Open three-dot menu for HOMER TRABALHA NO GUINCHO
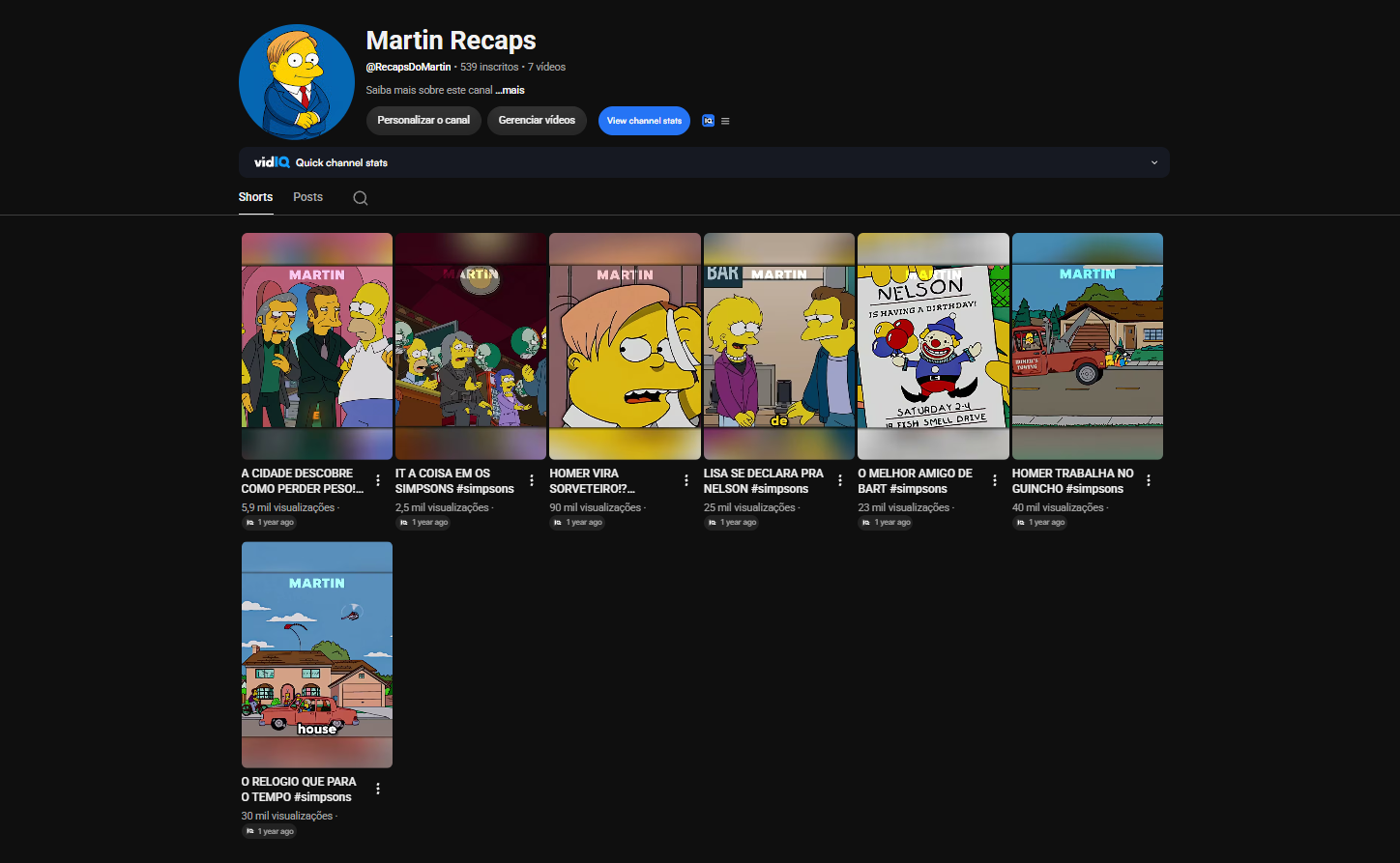 [1149, 480]
